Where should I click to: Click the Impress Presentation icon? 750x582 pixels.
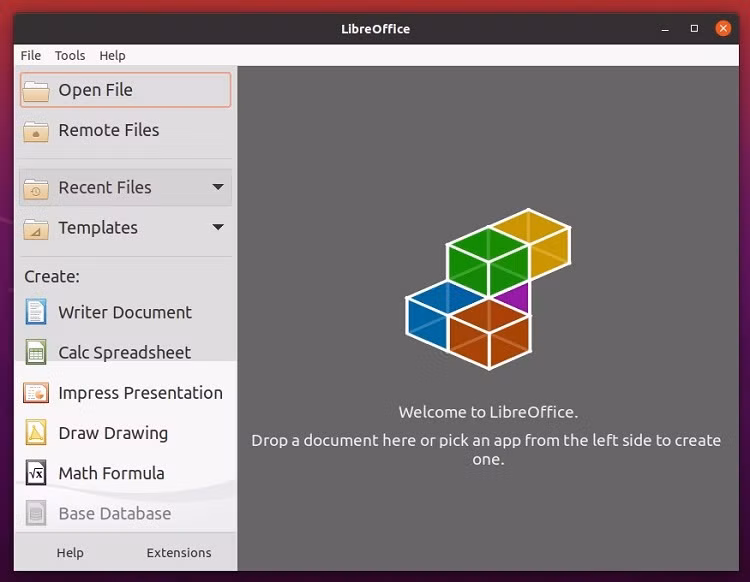click(36, 393)
